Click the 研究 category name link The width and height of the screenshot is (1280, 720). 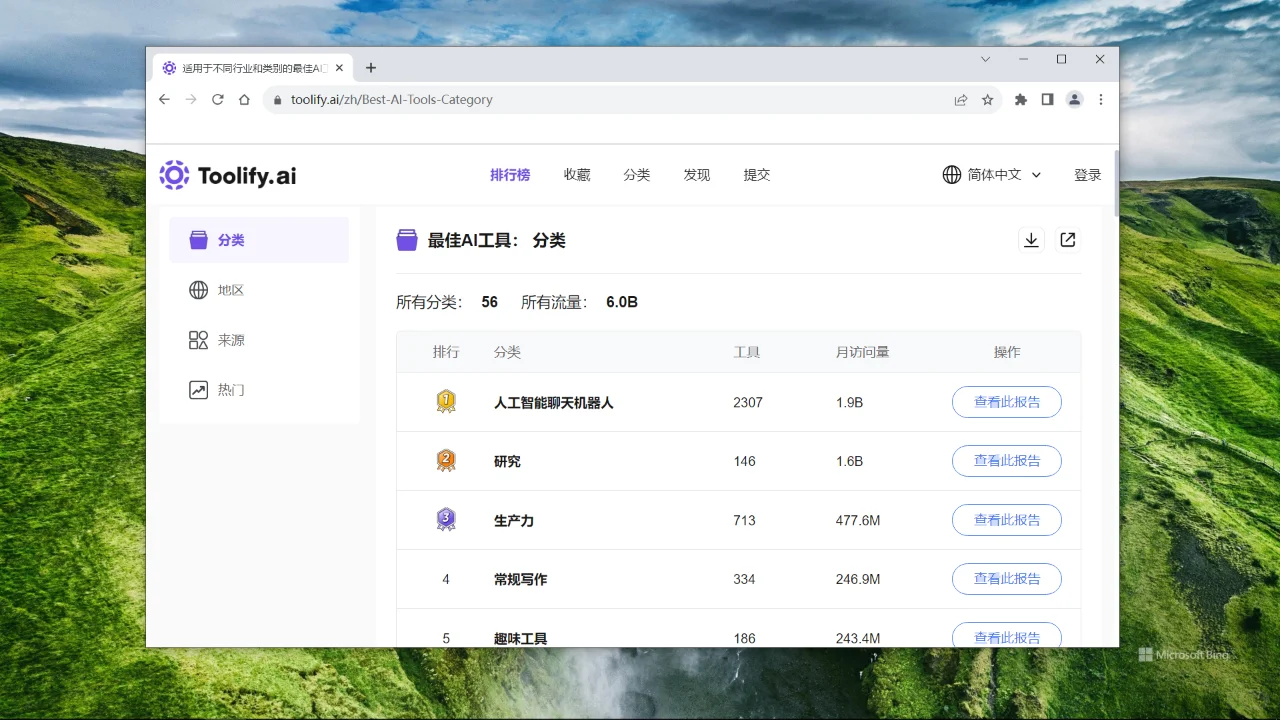tap(507, 461)
